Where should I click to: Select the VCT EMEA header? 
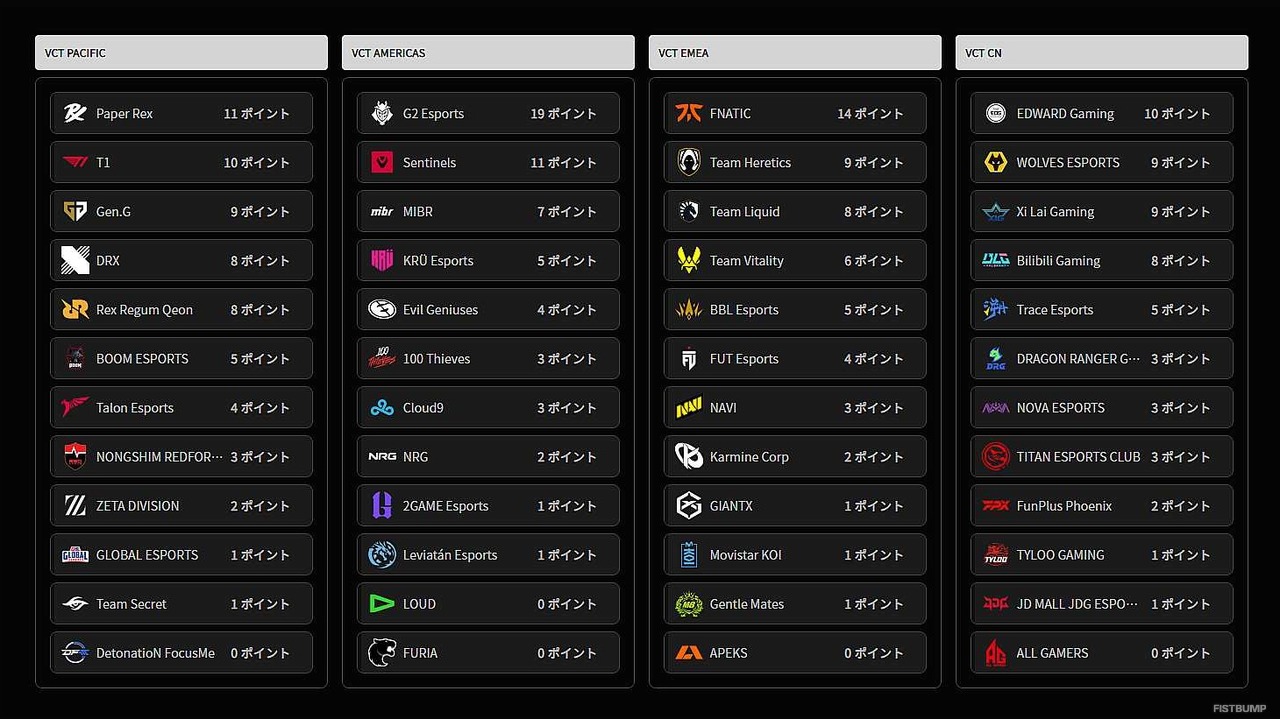[795, 53]
